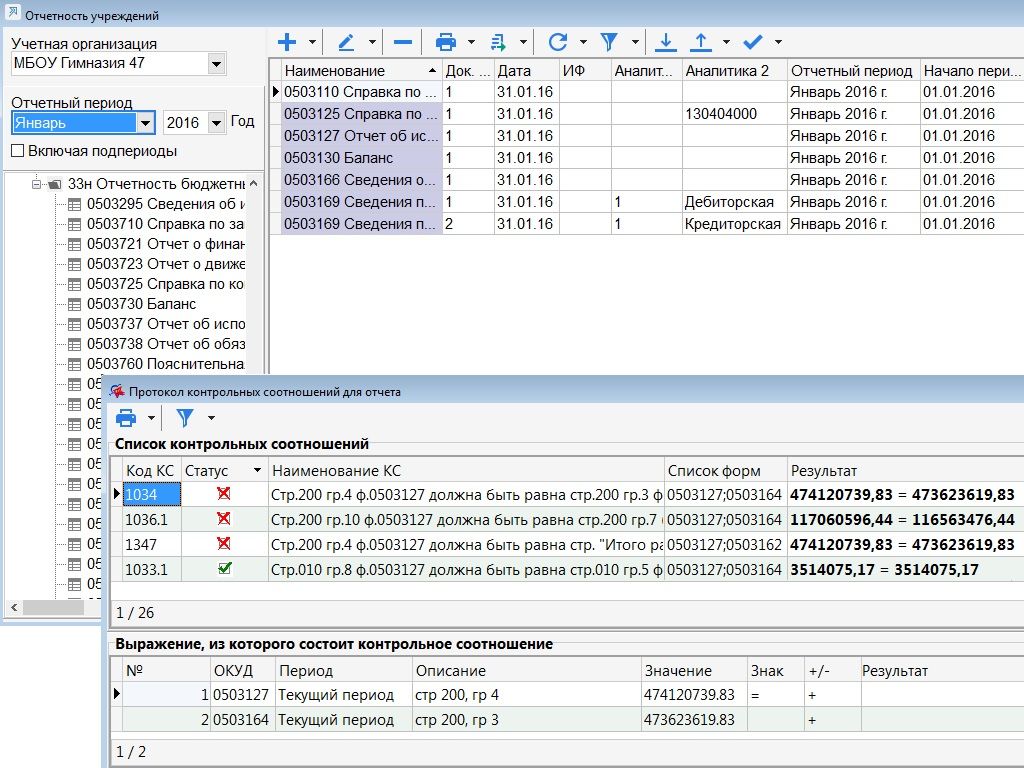
Task: Click the blue checkmark verify icon
Action: pos(753,42)
